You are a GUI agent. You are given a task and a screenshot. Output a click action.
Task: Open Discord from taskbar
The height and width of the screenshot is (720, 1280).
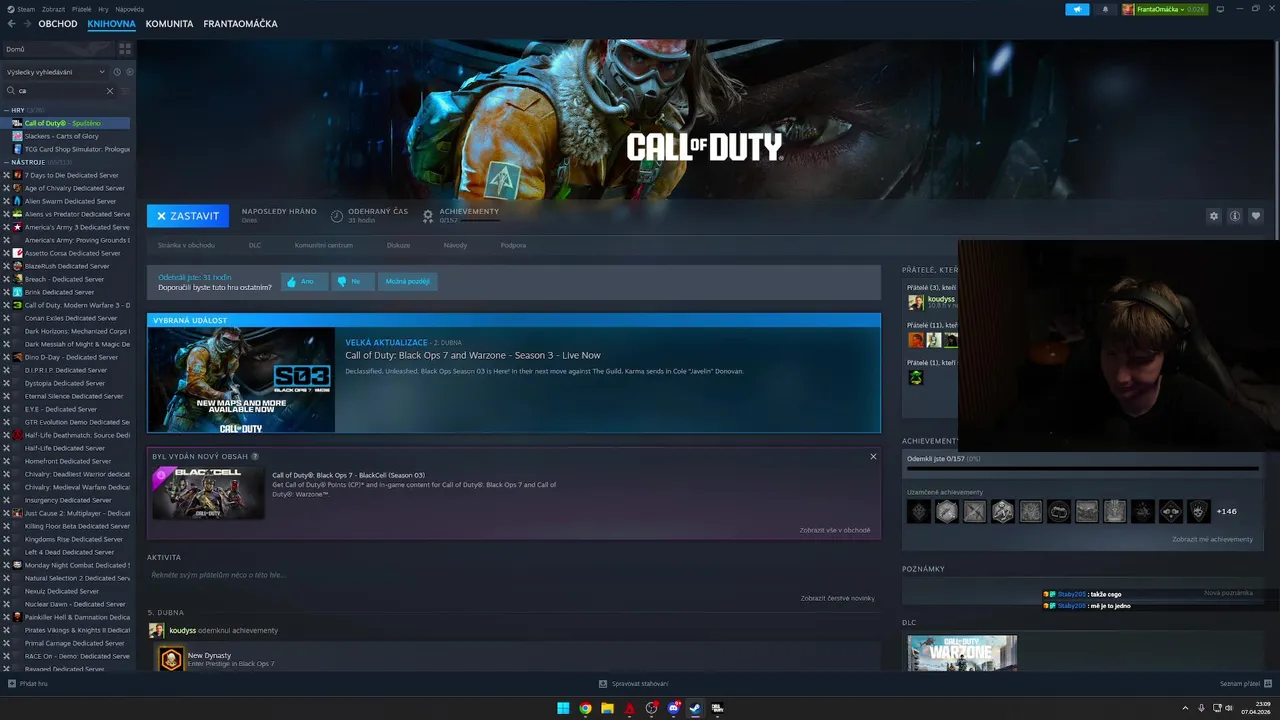click(673, 708)
